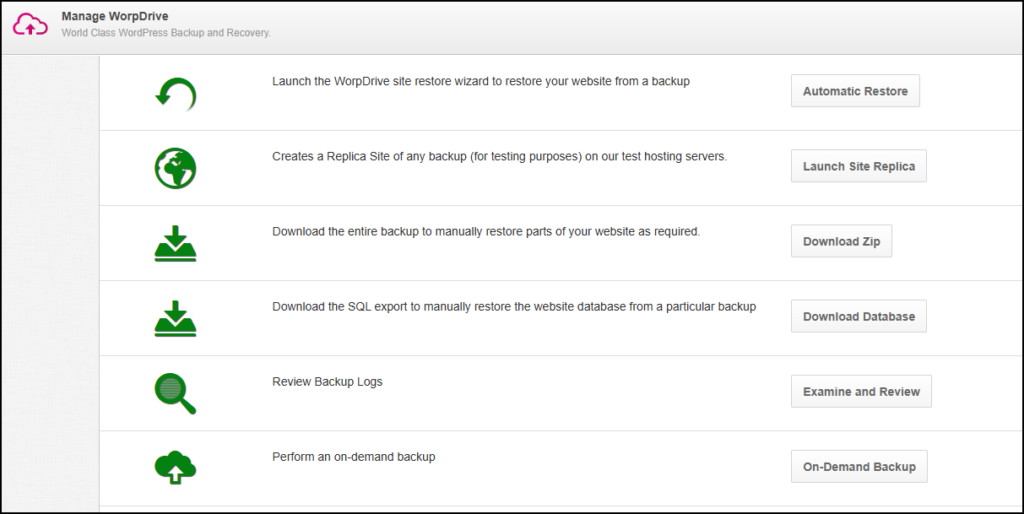Click "World Class WordPress Backup and Recovery" subtitle
Image resolution: width=1024 pixels, height=514 pixels.
click(x=166, y=33)
